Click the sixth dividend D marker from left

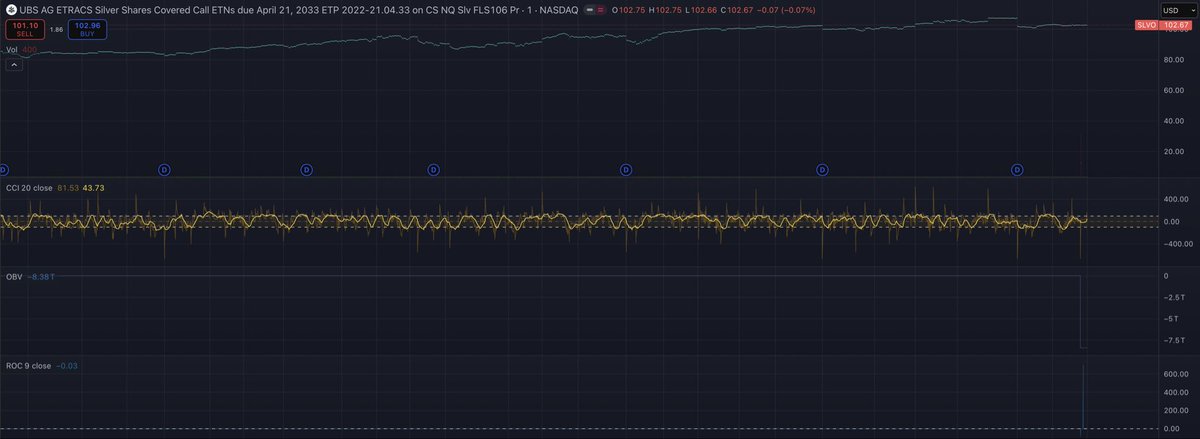pos(821,170)
